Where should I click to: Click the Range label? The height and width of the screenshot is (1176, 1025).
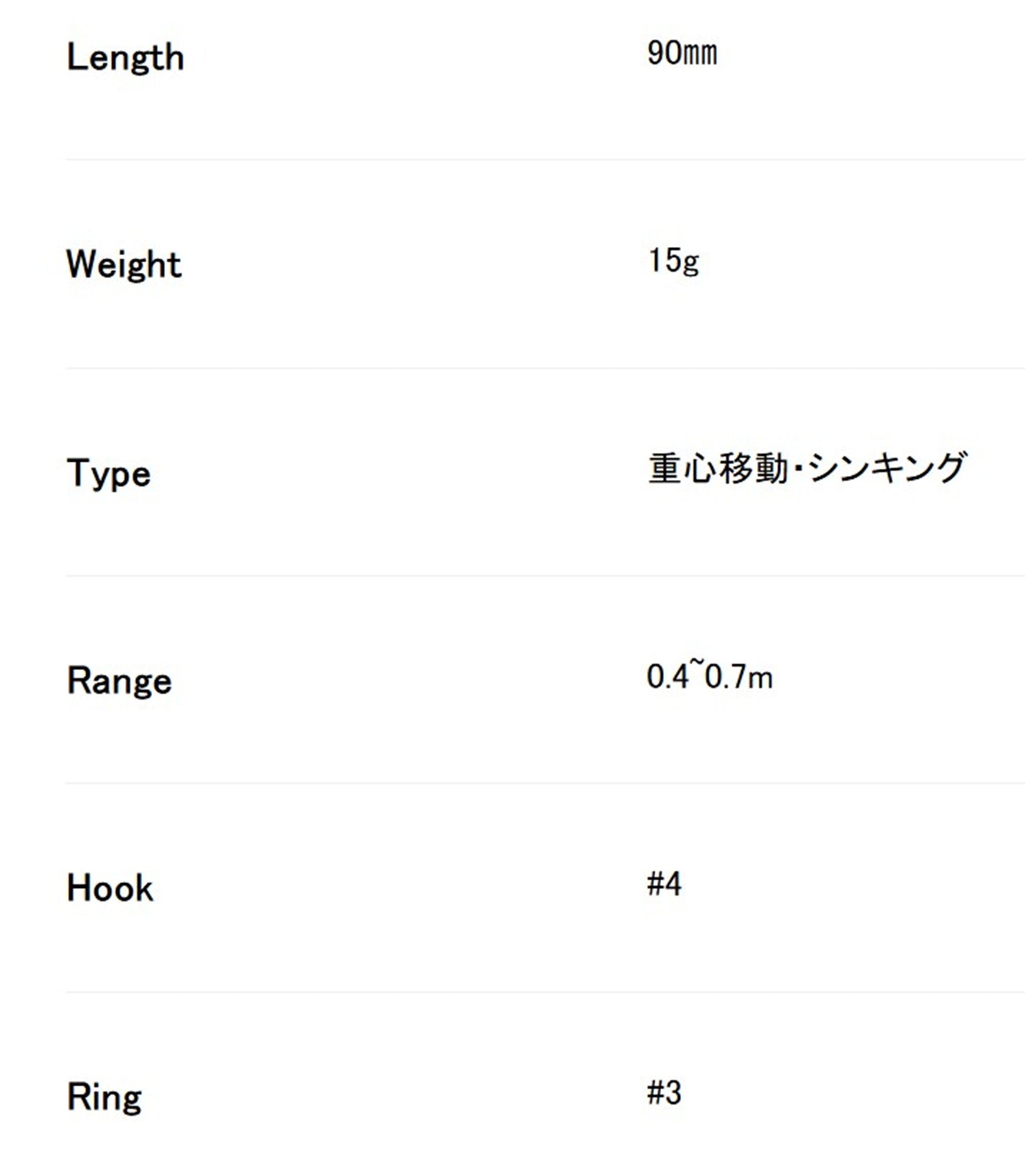[119, 681]
